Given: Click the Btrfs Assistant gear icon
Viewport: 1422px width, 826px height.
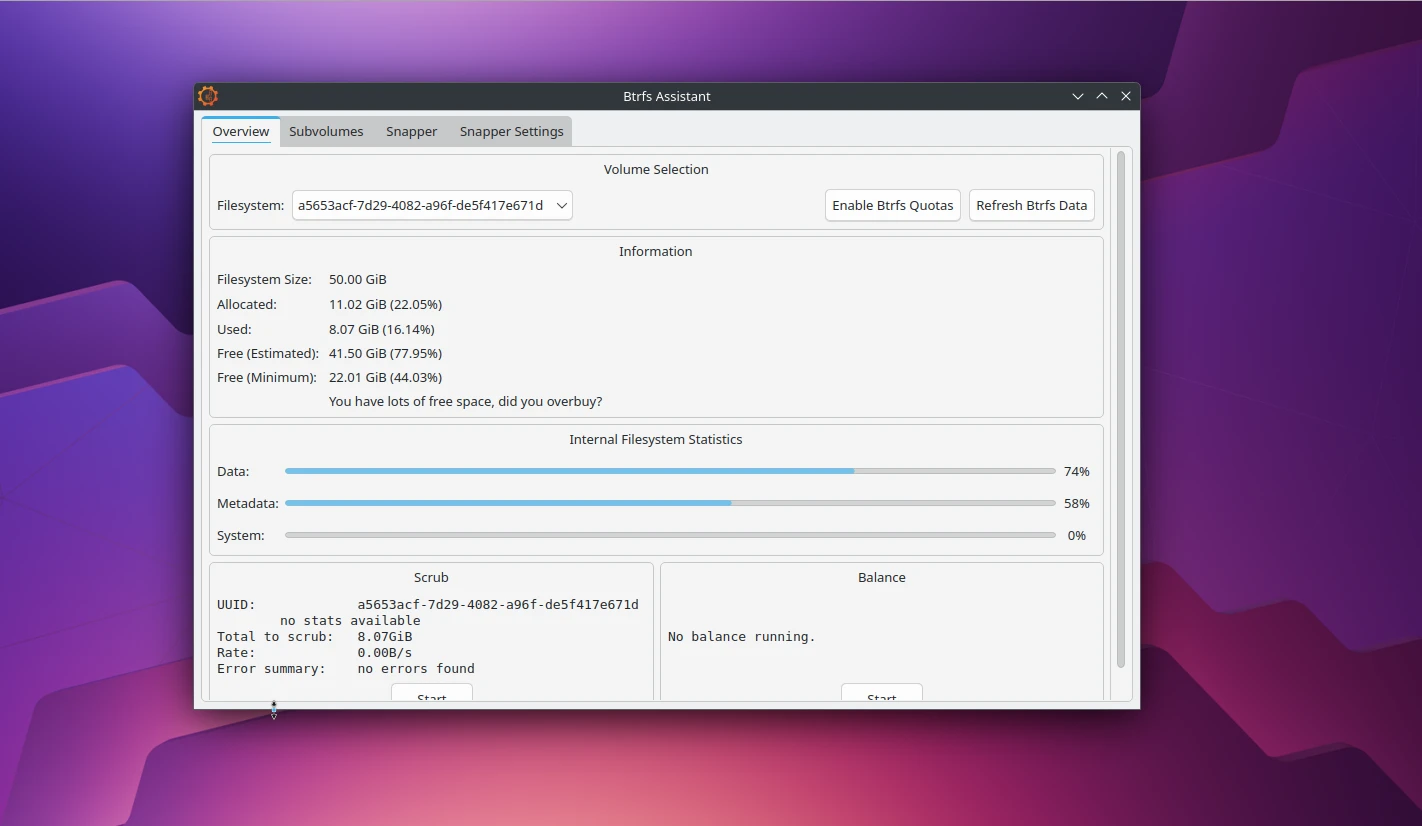Looking at the screenshot, I should 208,95.
